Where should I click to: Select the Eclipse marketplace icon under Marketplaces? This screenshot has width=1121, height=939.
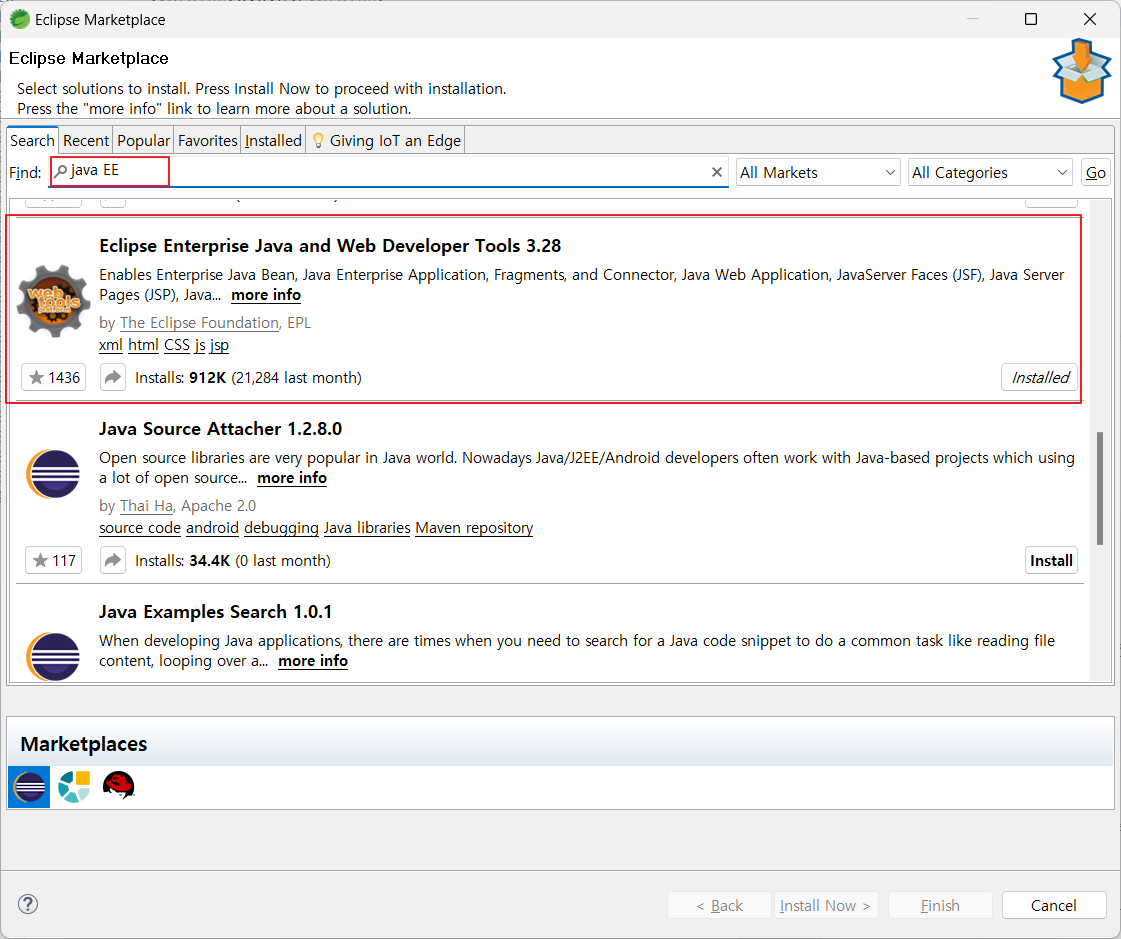click(29, 787)
